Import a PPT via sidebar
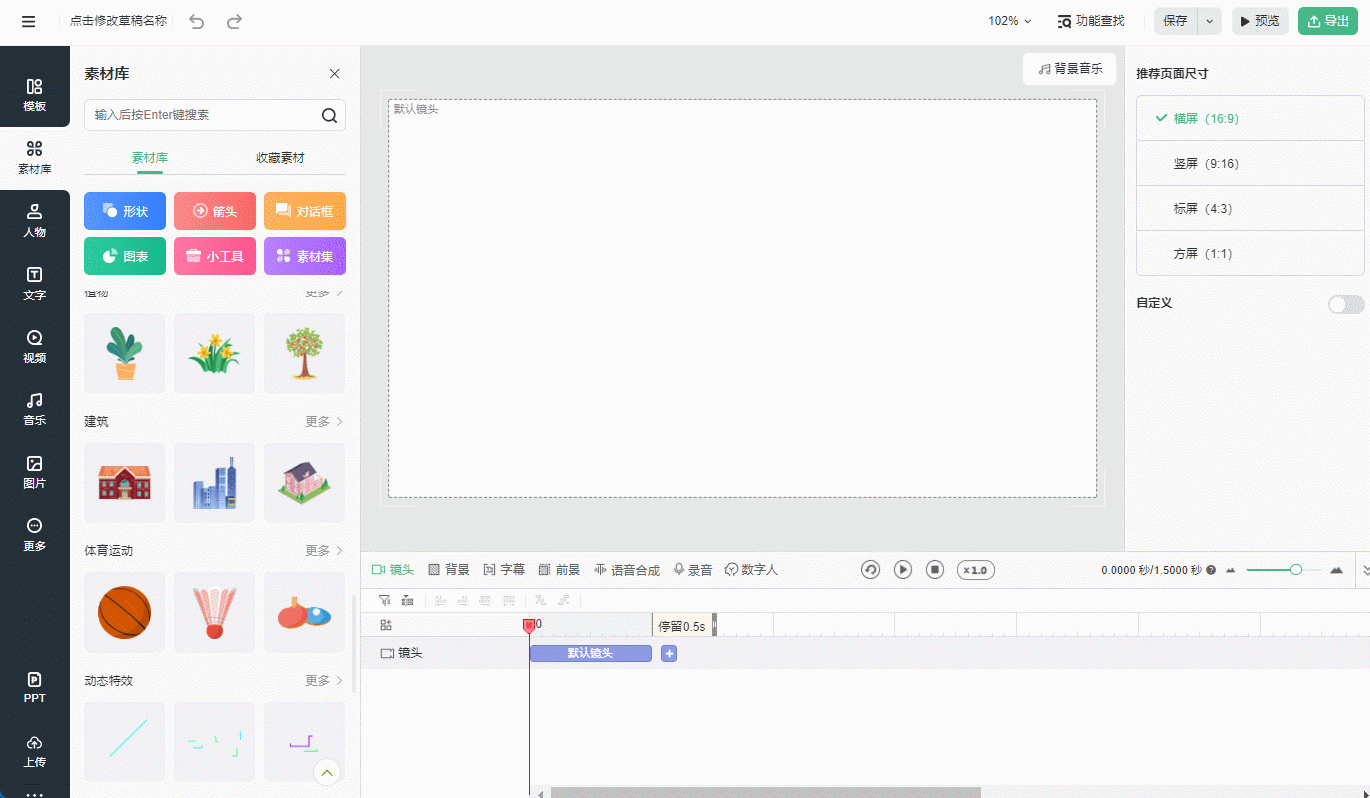Viewport: 1370px width, 798px height. [x=35, y=687]
